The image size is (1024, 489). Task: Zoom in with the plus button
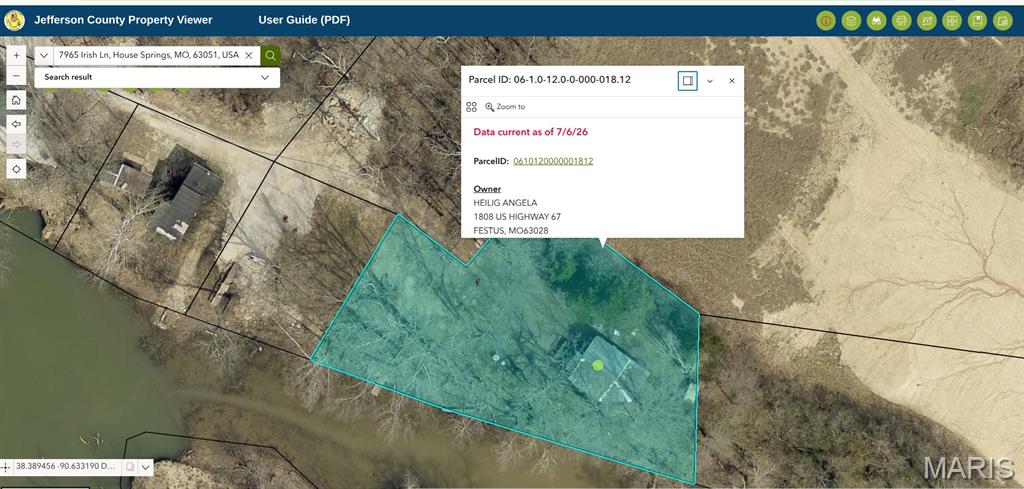[x=16, y=56]
